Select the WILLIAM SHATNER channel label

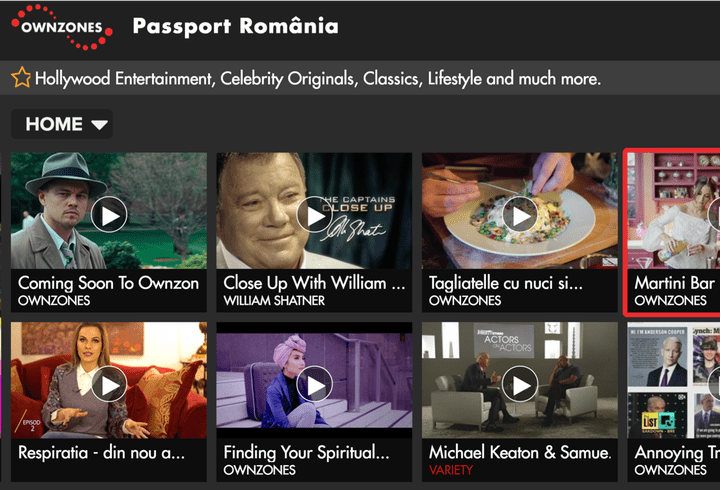click(x=274, y=301)
